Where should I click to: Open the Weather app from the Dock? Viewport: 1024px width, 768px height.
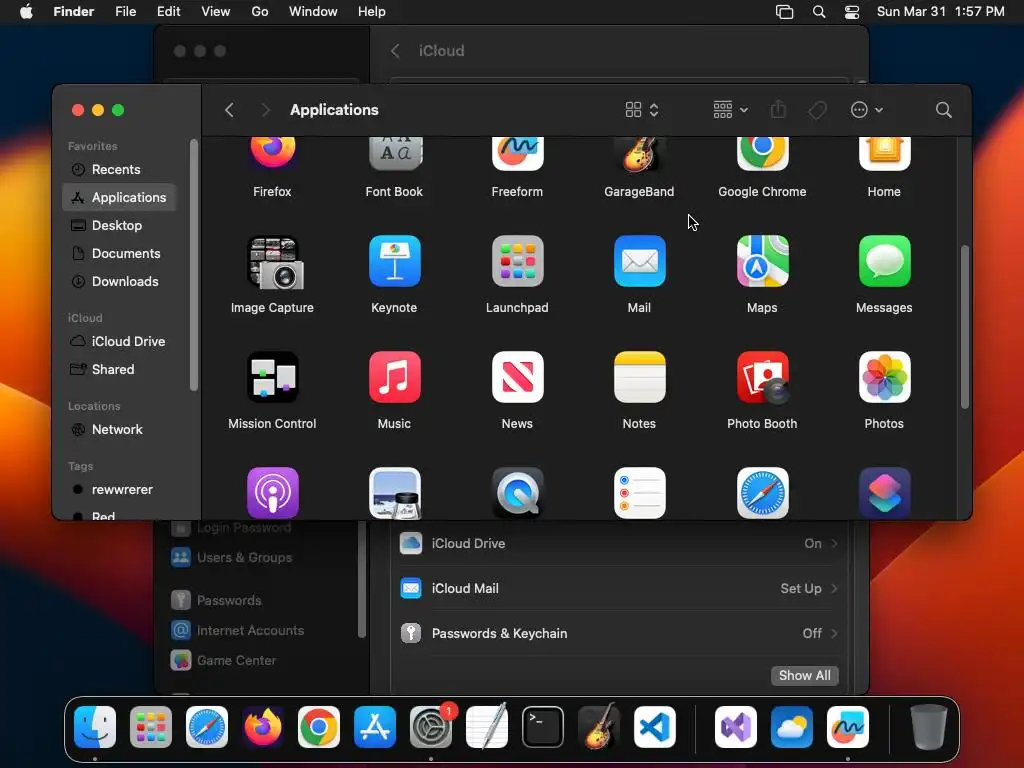[792, 727]
